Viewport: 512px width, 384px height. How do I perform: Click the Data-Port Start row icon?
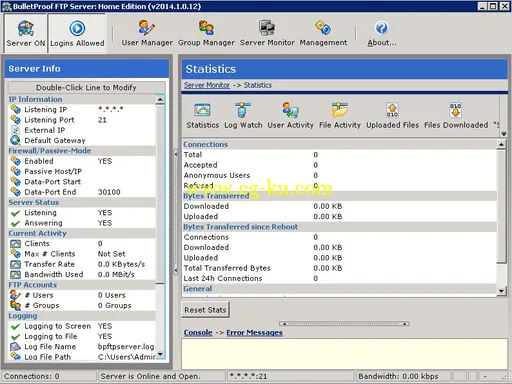coord(15,182)
